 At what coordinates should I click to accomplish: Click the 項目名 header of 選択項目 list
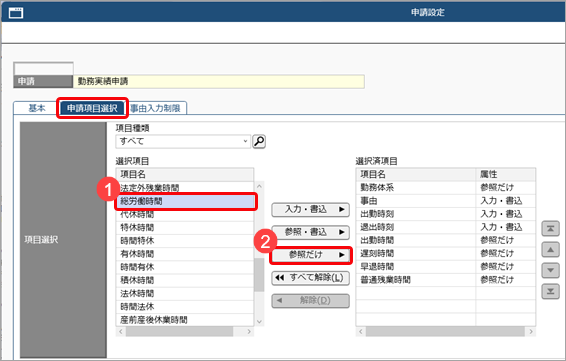tap(185, 174)
